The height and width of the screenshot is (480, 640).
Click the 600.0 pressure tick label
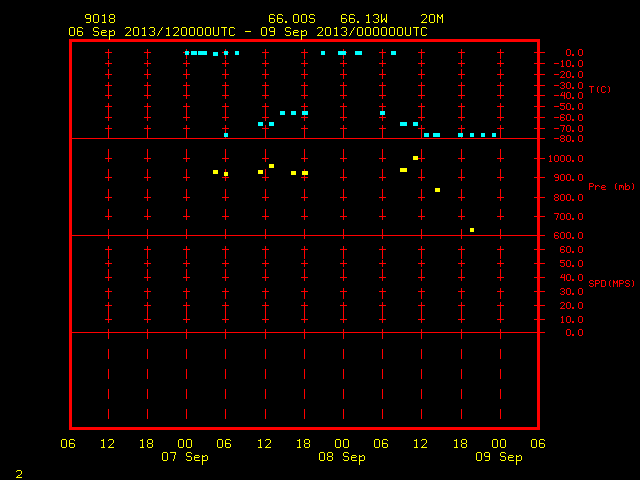(568, 236)
